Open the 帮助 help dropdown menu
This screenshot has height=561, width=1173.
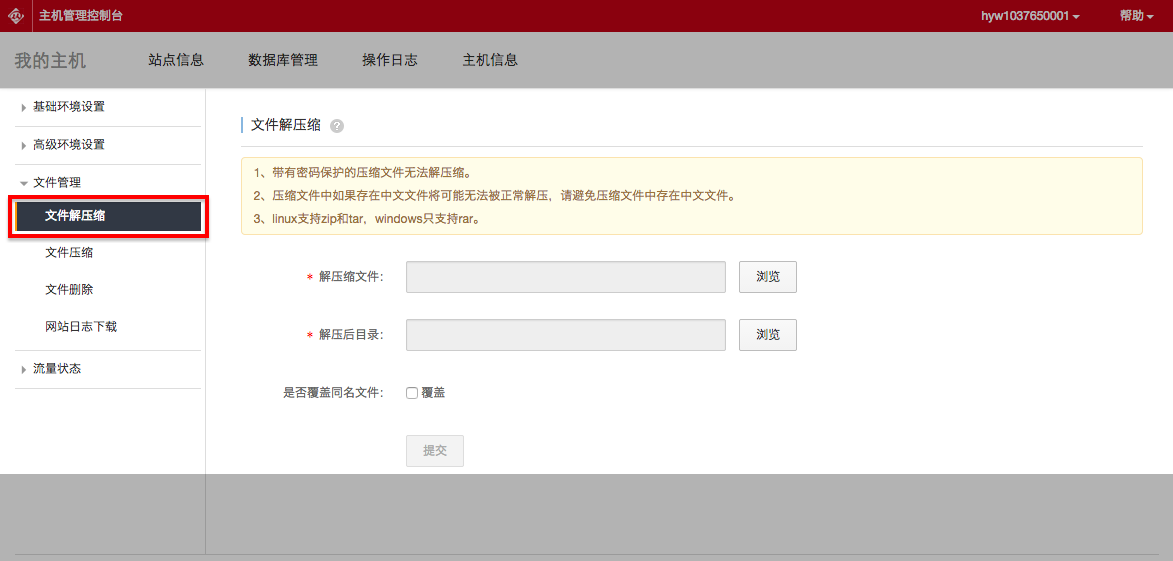[x=1136, y=16]
